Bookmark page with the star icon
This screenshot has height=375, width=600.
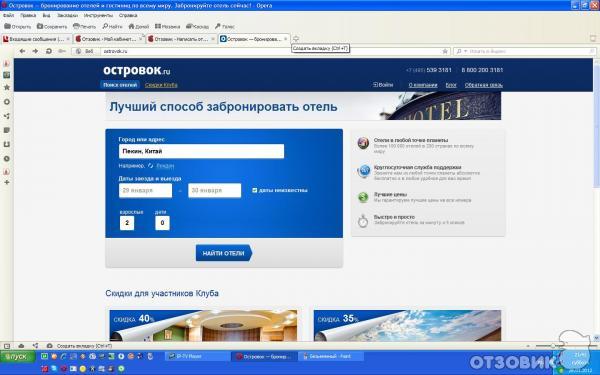(x=445, y=51)
